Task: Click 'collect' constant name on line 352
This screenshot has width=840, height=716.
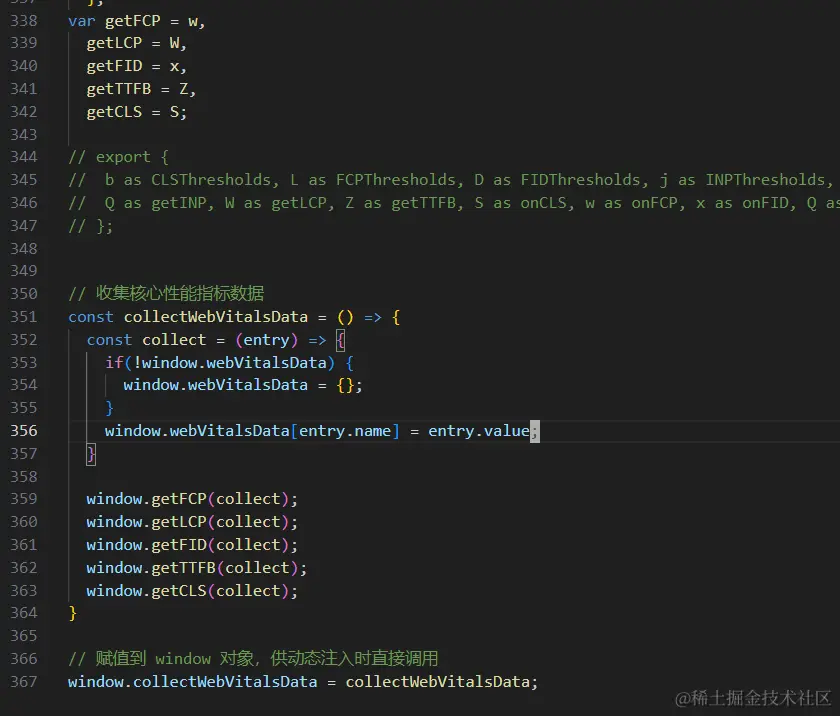Action: pos(174,340)
